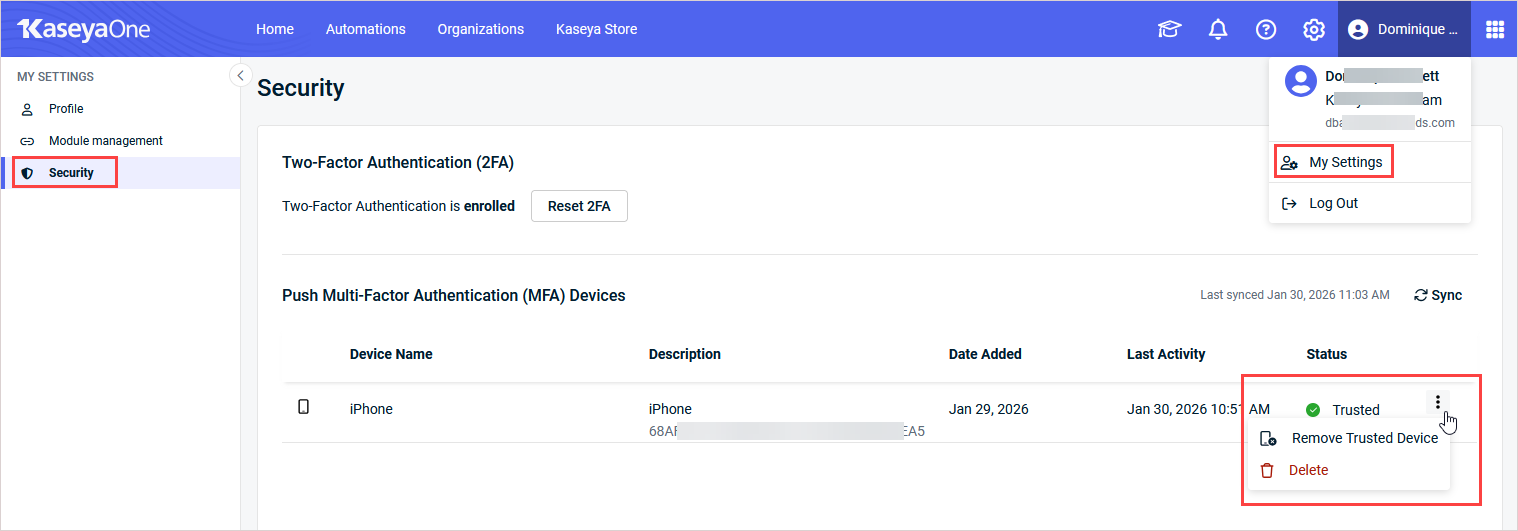Go to the Automations tab

click(365, 29)
